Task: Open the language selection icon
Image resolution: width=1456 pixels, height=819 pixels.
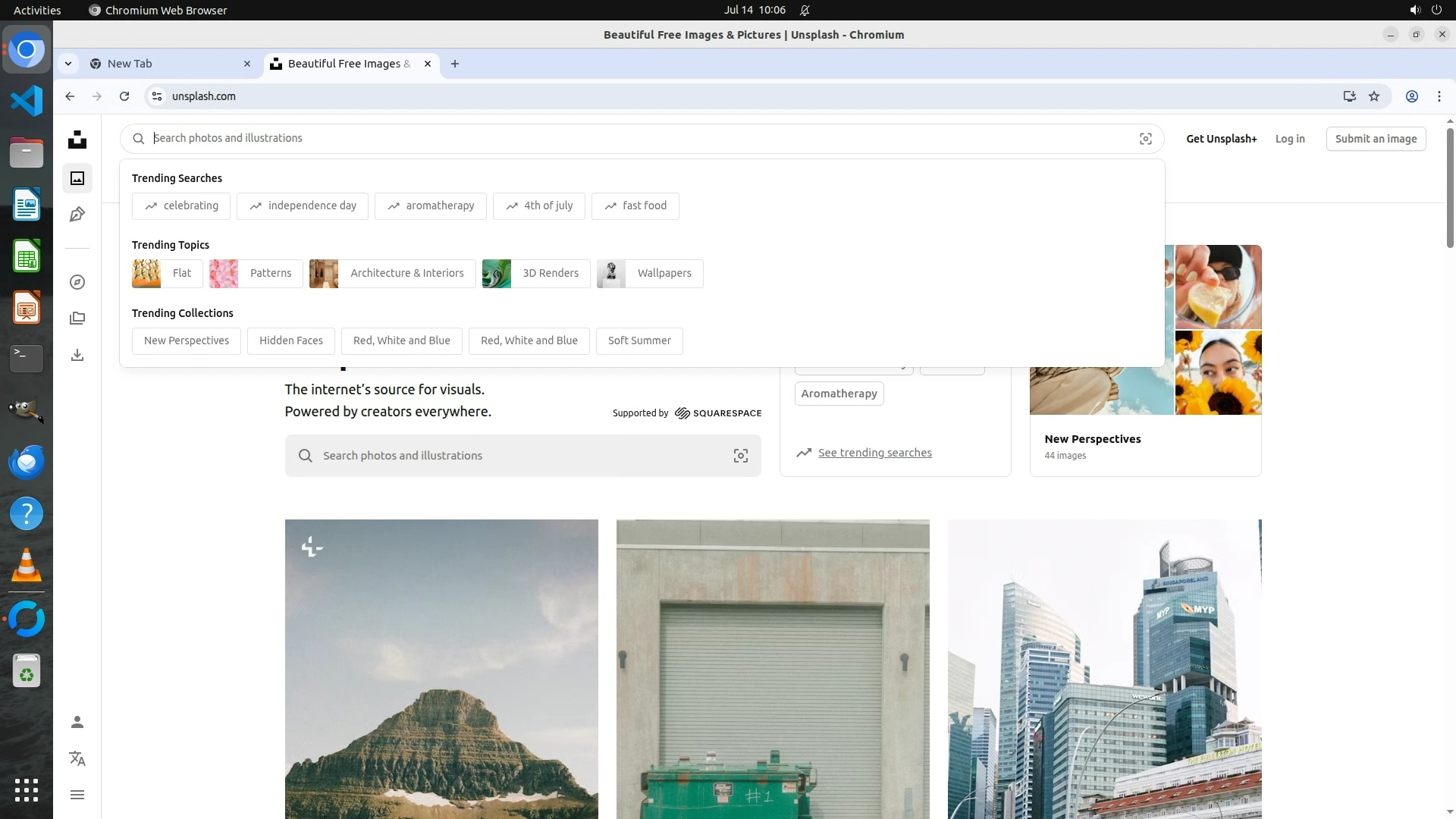Action: point(77,758)
